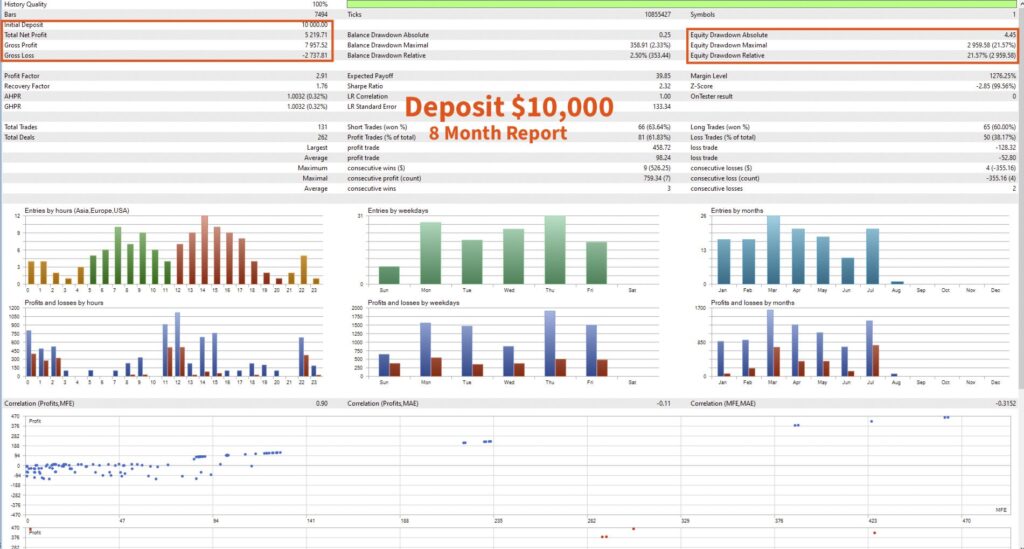Click the 'Profit Factor' label
This screenshot has width=1024, height=549.
[x=22, y=76]
